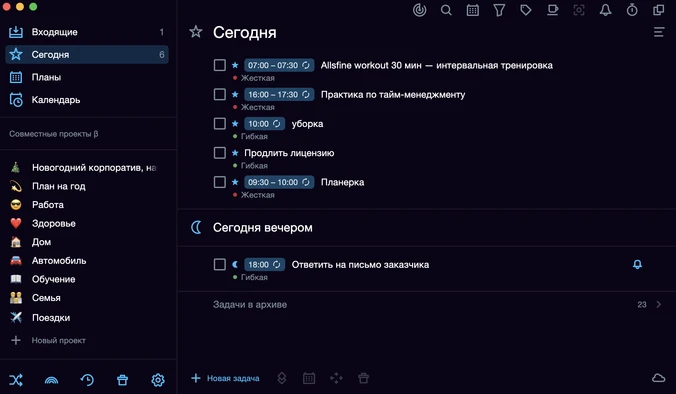Open the tags icon in top toolbar
676x394 pixels.
pos(526,10)
